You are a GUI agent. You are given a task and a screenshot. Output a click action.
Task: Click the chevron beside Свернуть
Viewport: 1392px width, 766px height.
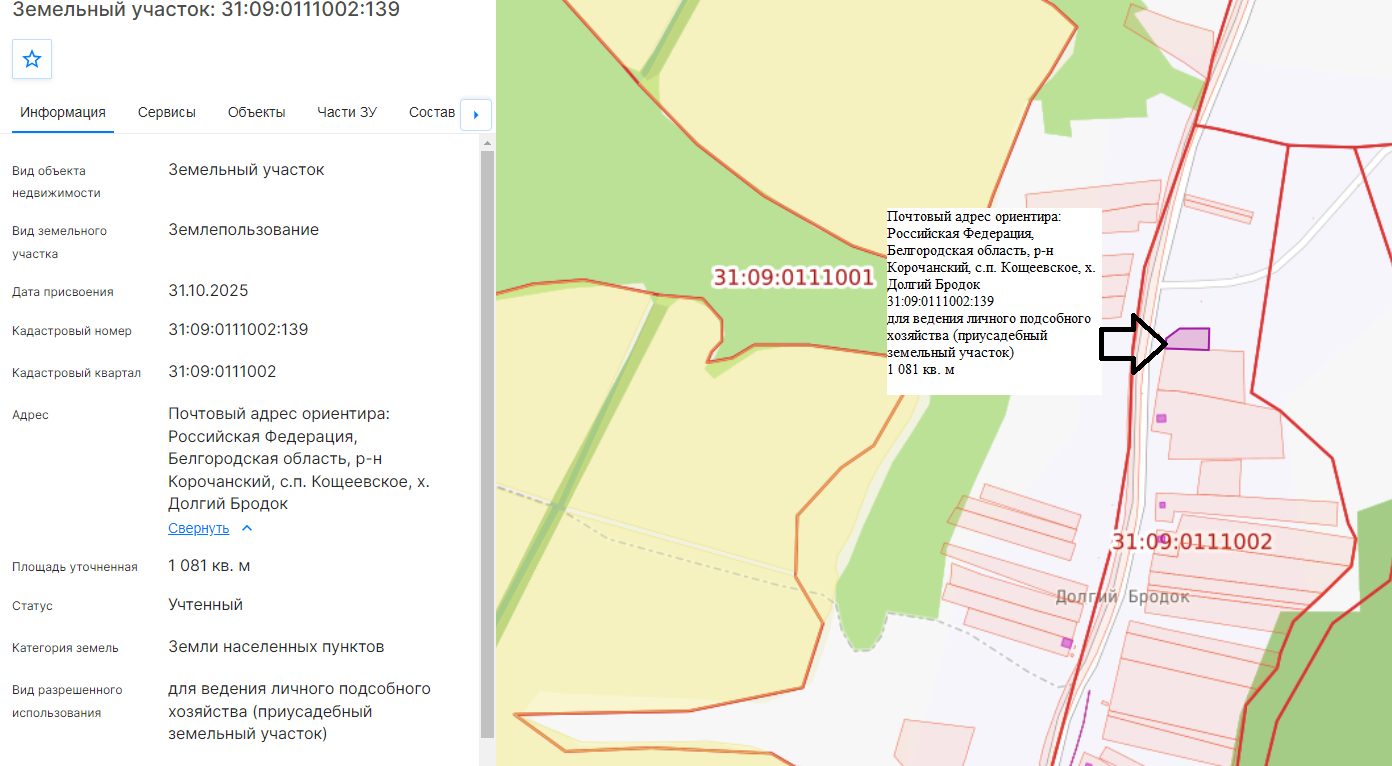point(248,528)
